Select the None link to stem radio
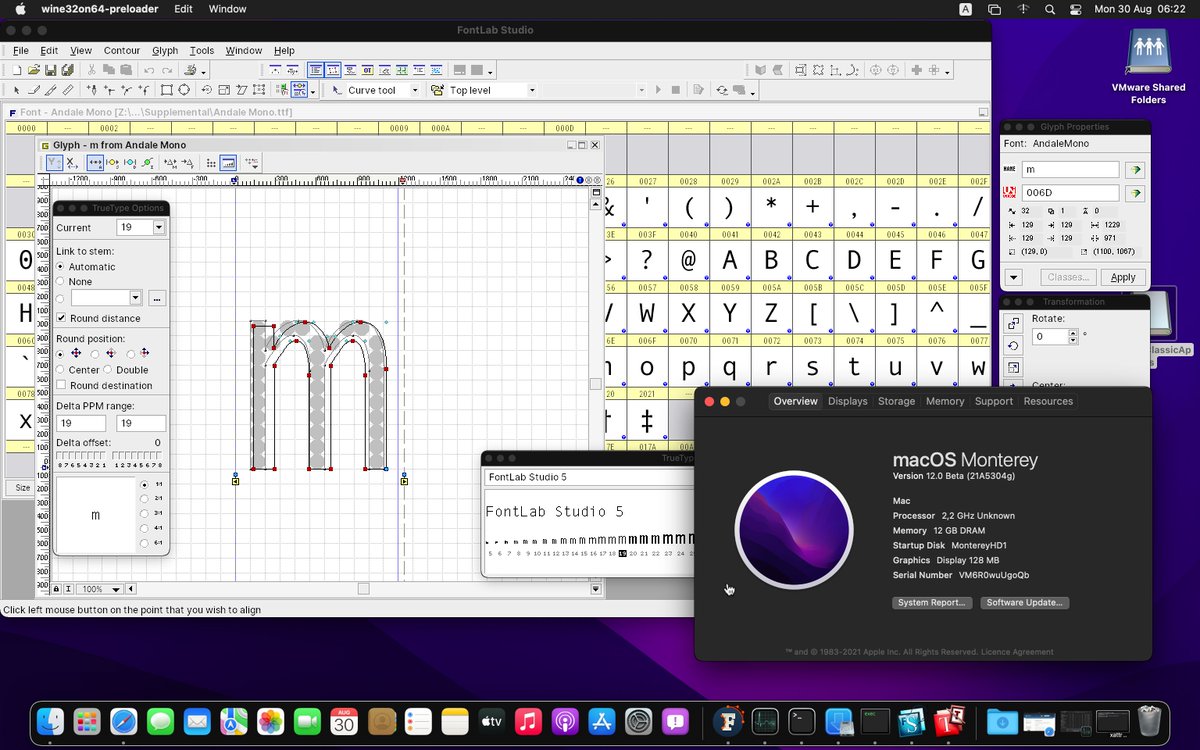 coord(60,282)
